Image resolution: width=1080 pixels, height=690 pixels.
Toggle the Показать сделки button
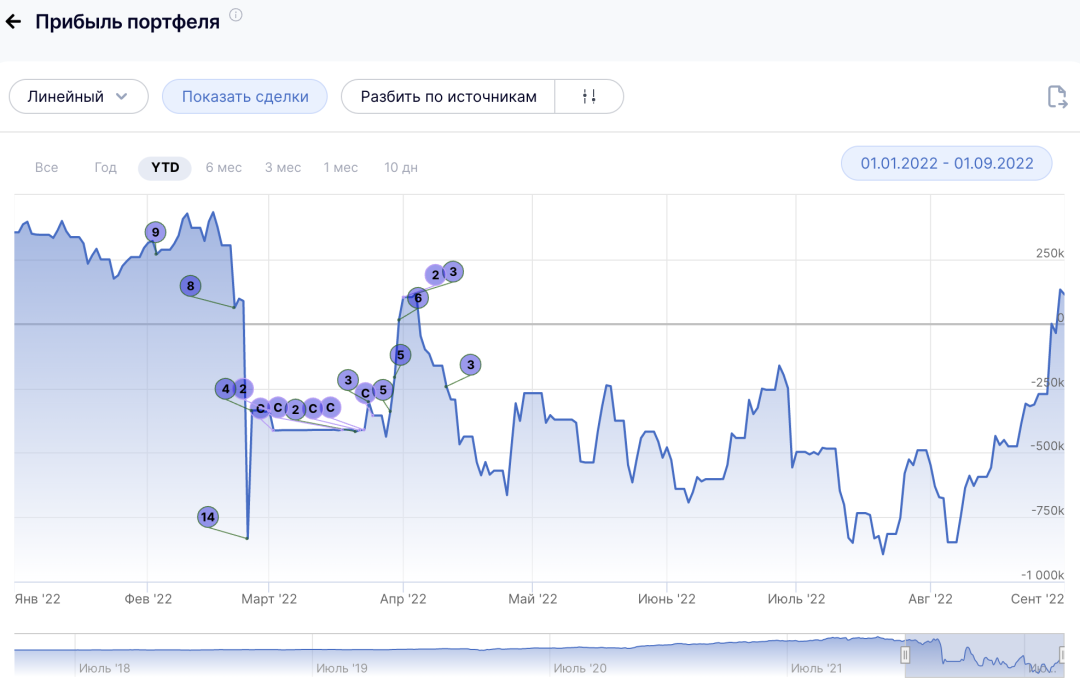coord(245,97)
